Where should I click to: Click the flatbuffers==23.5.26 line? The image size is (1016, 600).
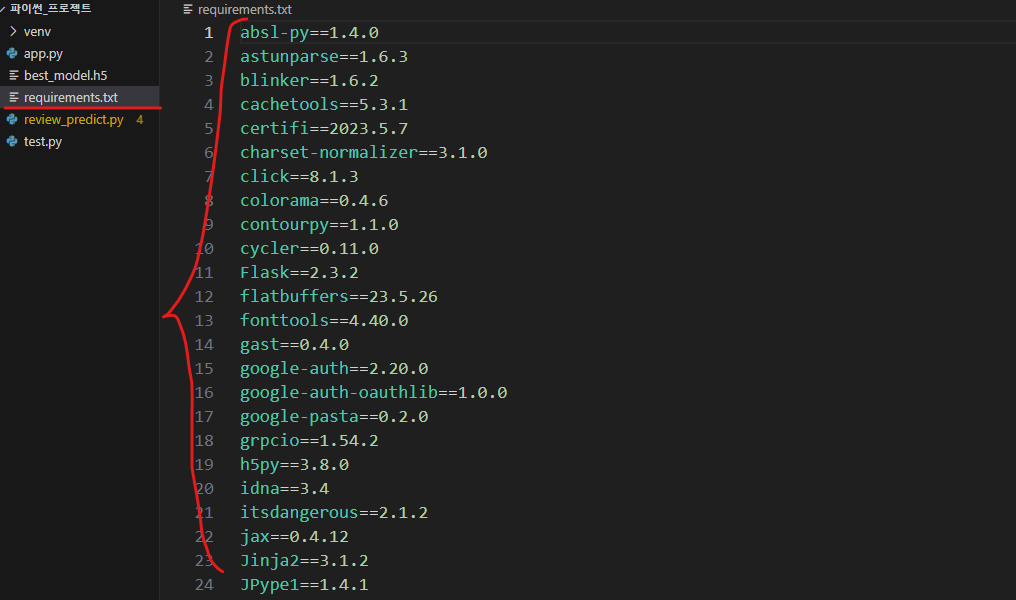(x=339, y=296)
